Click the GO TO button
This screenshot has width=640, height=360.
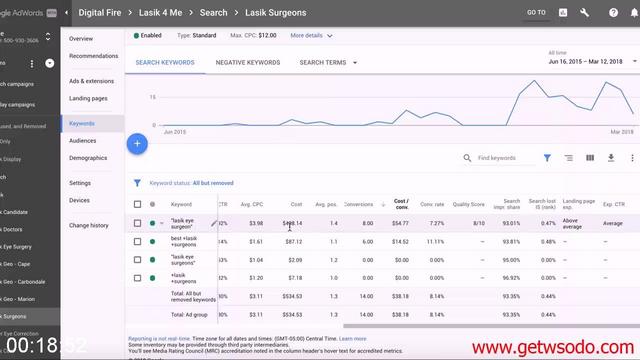point(536,13)
